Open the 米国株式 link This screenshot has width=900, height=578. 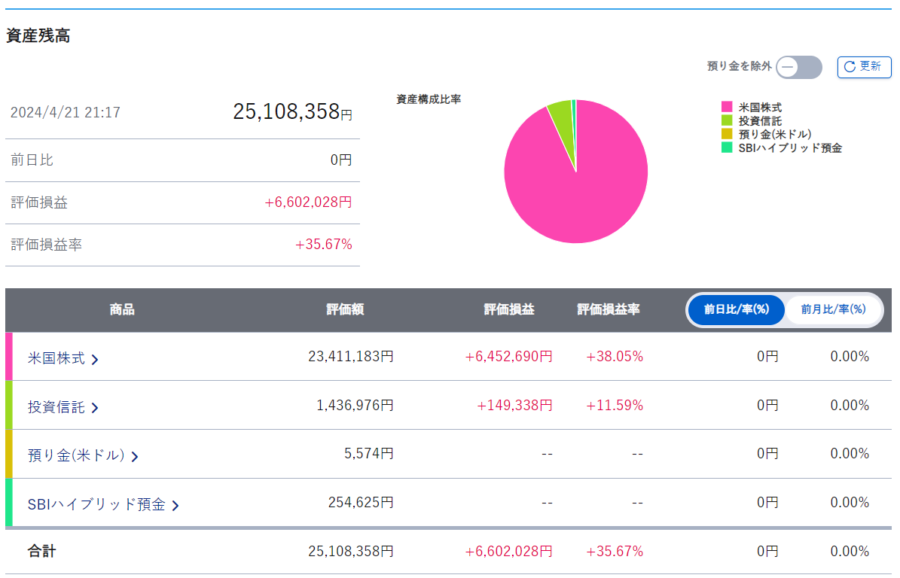pyautogui.click(x=56, y=357)
